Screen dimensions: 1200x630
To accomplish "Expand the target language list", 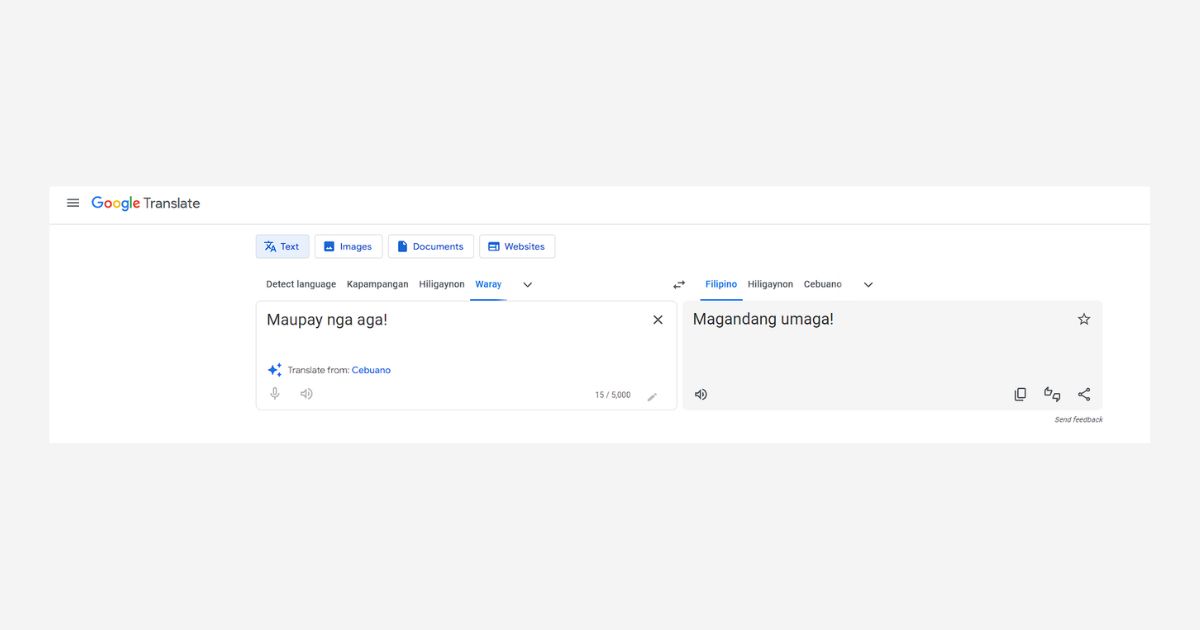I will click(868, 285).
